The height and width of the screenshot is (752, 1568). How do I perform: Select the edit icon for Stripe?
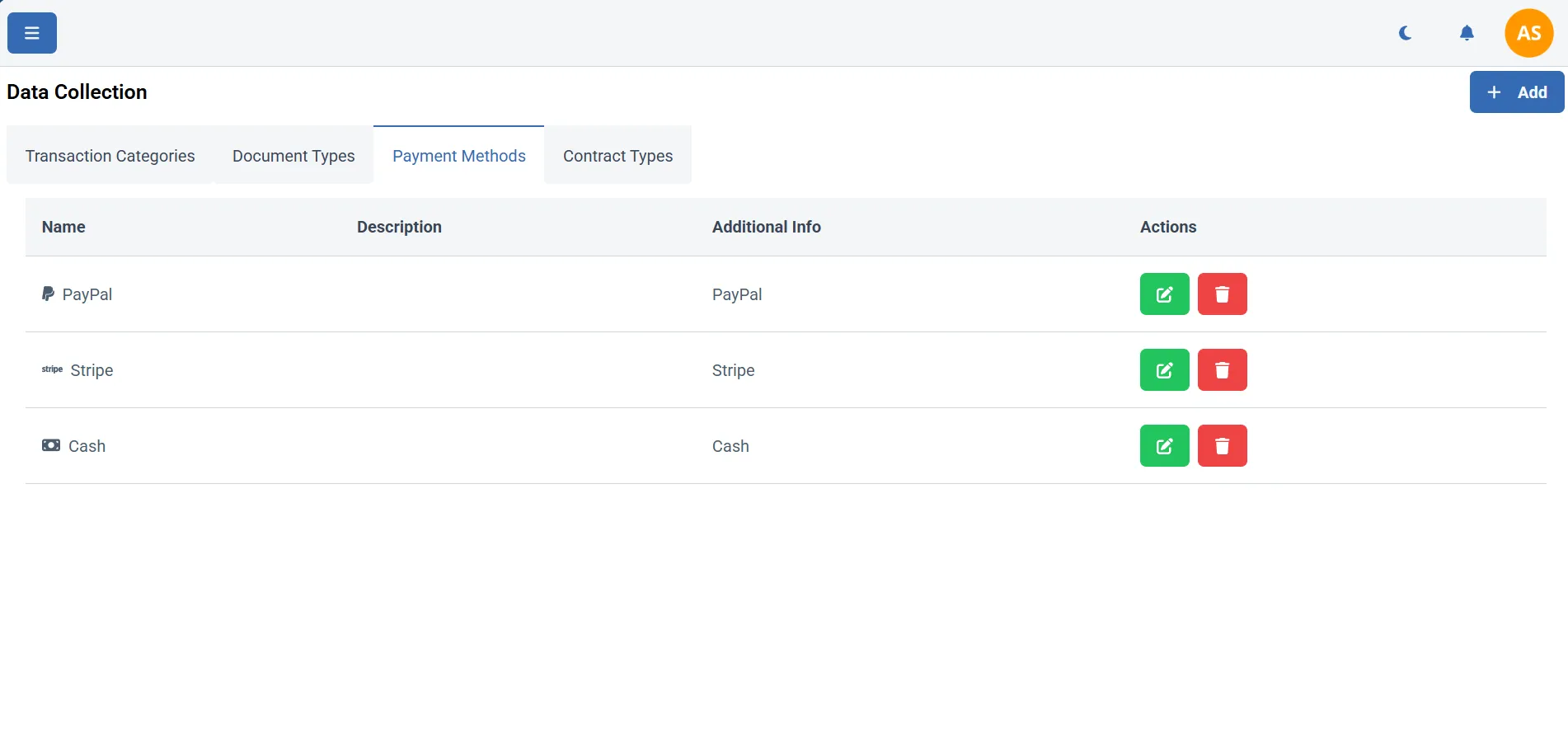(x=1163, y=369)
